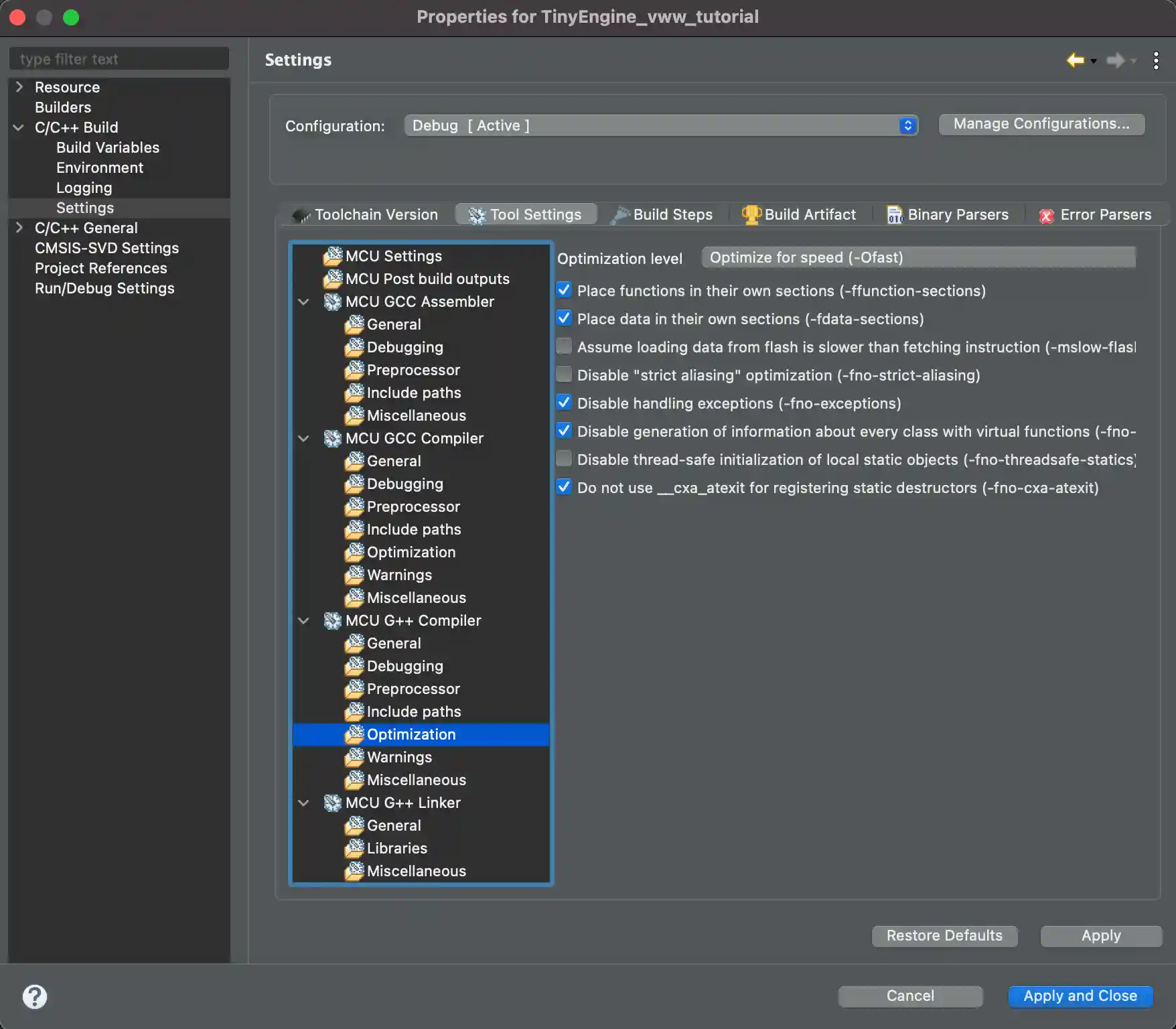The image size is (1176, 1029).
Task: Click the Toolchain Version wrench icon
Action: (300, 214)
